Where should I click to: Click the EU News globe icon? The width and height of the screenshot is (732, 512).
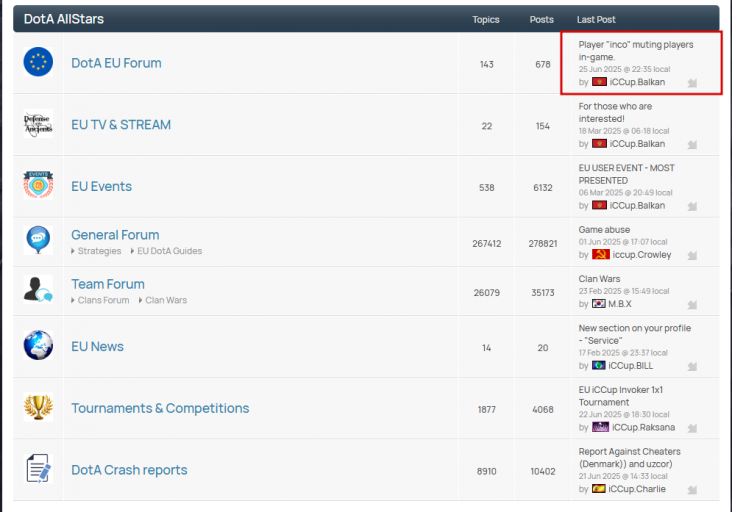pos(38,345)
